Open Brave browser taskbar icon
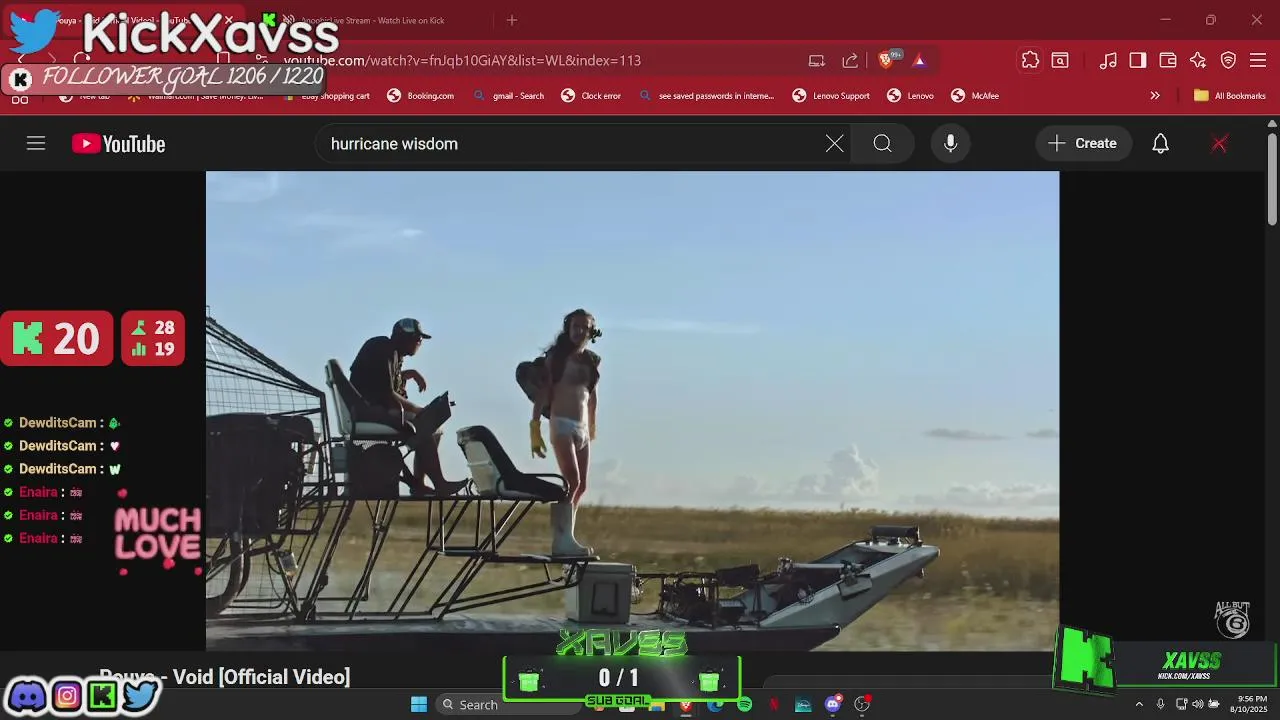The width and height of the screenshot is (1280, 720). click(686, 704)
